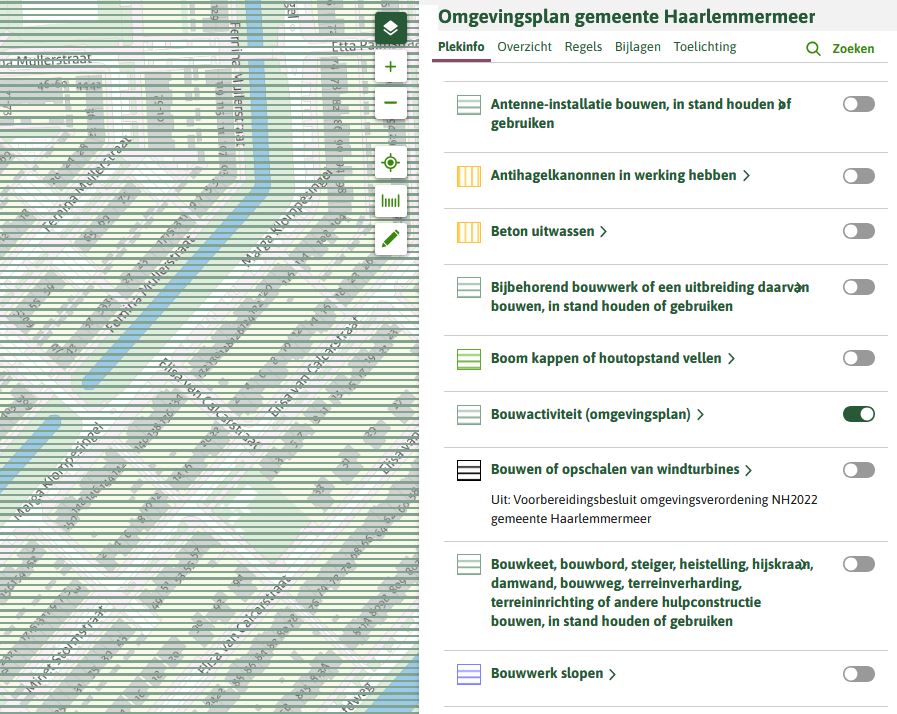The image size is (897, 714).
Task: Switch to the Regels tab
Action: 583,47
